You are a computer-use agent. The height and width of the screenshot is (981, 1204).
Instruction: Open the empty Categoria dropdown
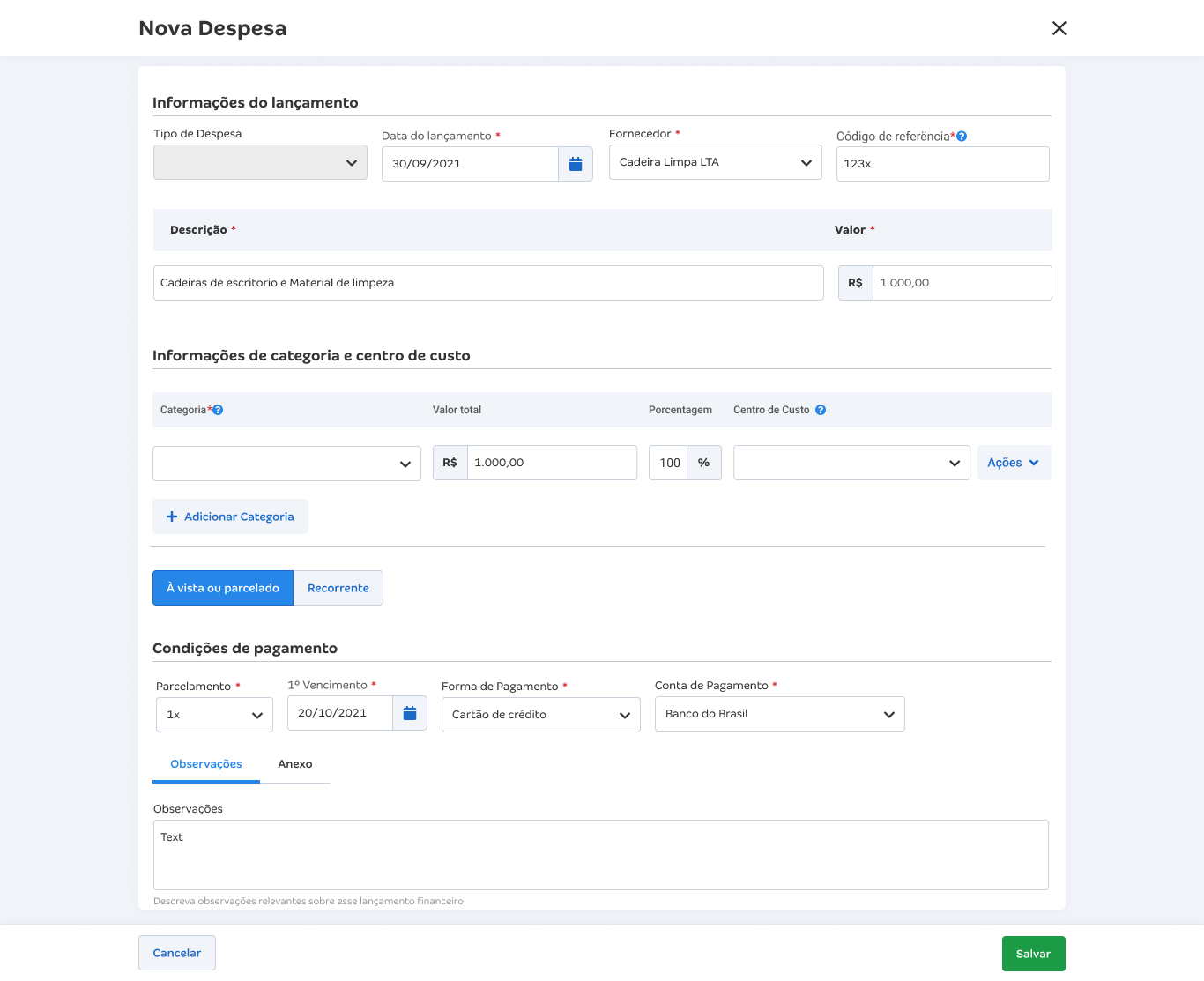click(x=286, y=464)
